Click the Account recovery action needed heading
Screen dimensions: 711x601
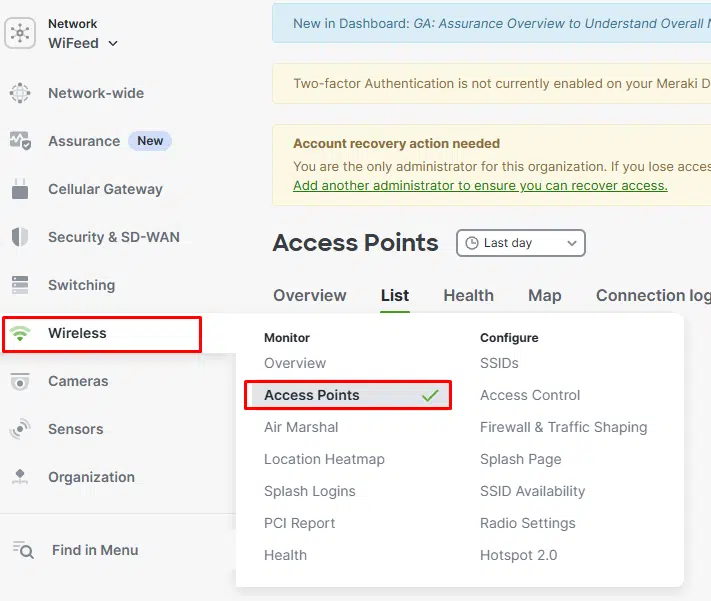(x=396, y=143)
